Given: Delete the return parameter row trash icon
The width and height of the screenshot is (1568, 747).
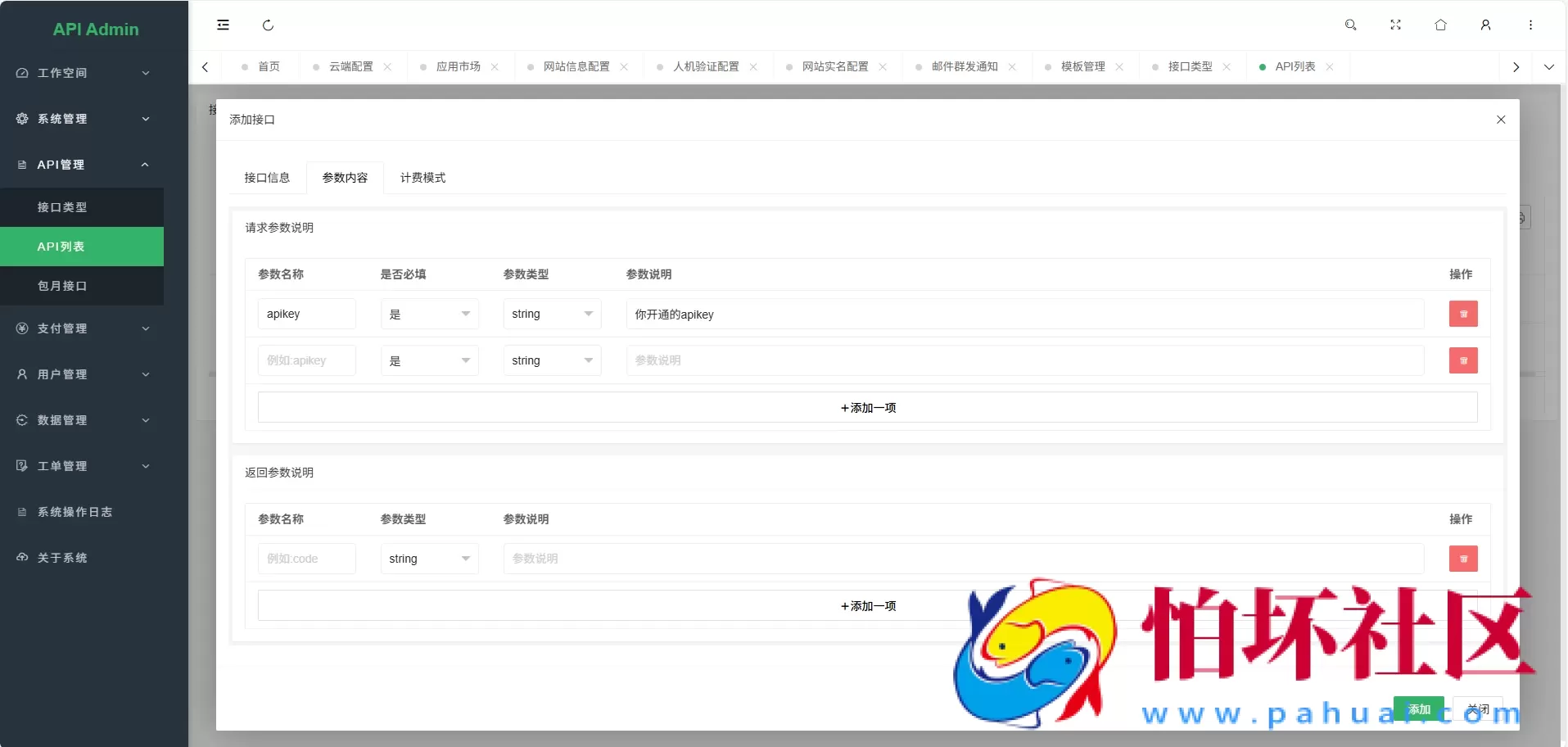Looking at the screenshot, I should [1464, 559].
